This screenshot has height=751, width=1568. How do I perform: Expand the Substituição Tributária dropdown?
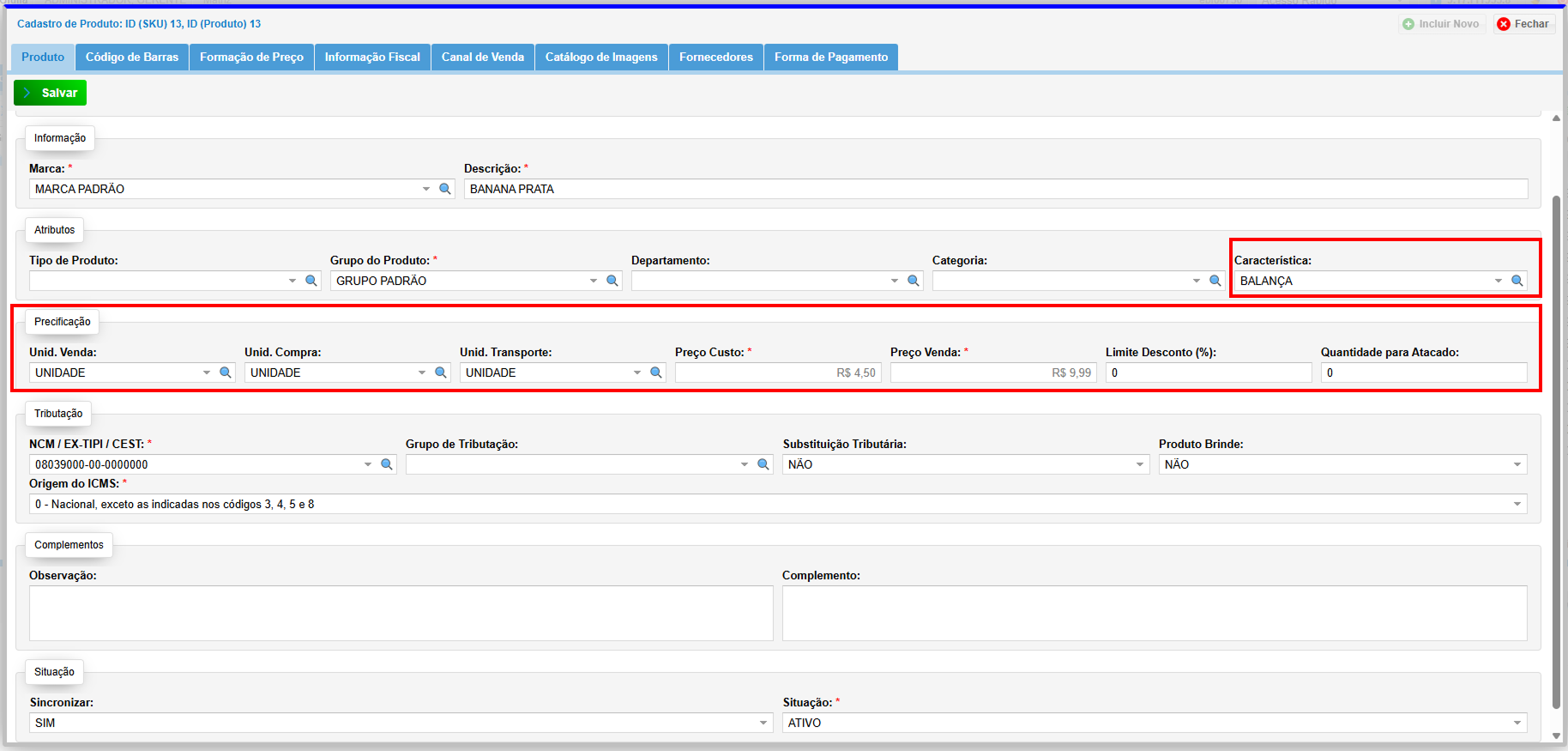(1140, 464)
